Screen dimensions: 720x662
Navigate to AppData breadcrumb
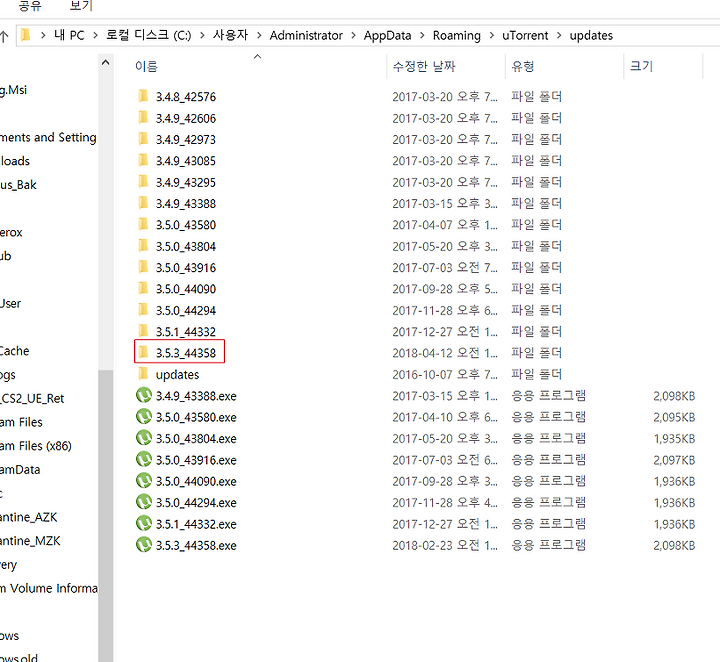pyautogui.click(x=388, y=35)
